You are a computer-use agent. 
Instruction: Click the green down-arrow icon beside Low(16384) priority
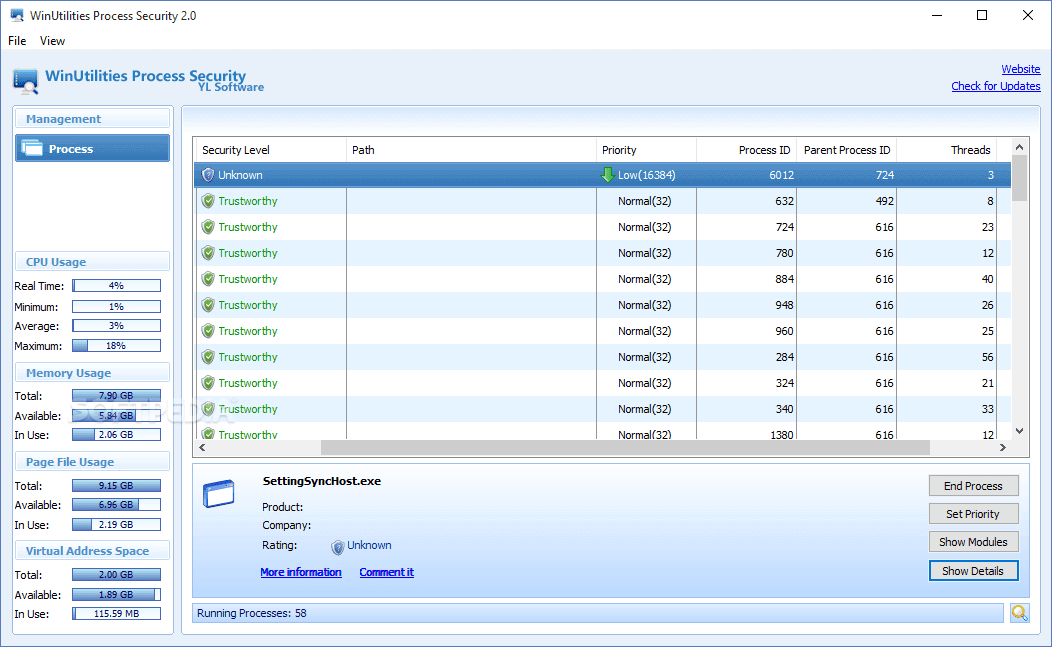608,174
